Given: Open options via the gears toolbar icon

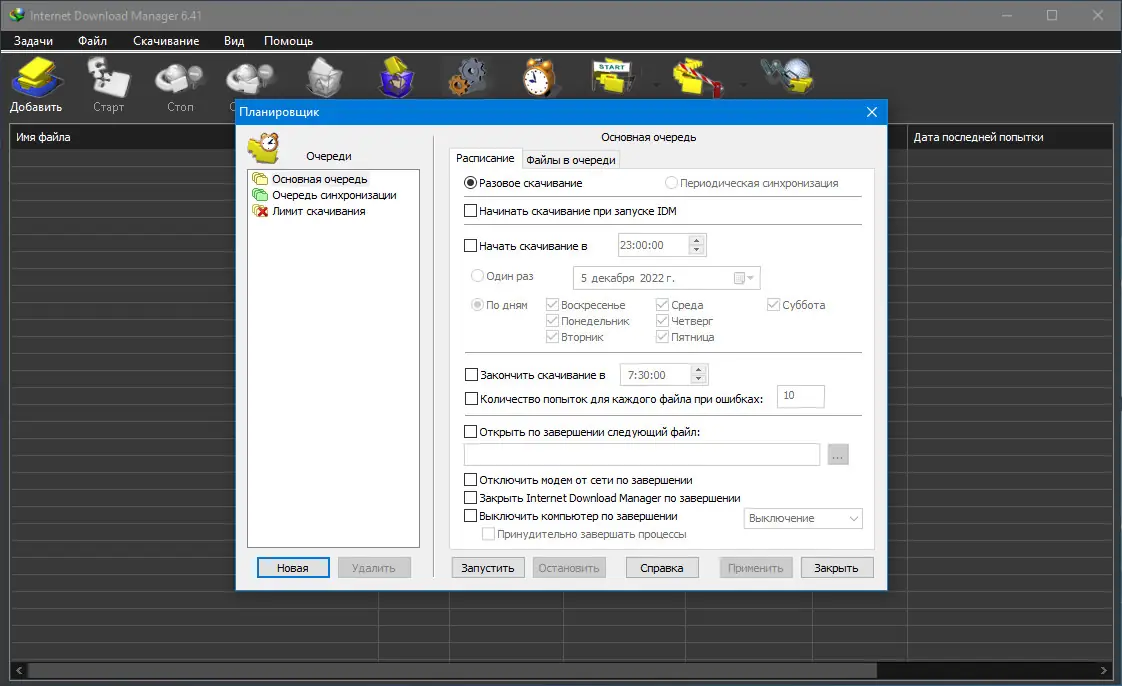Looking at the screenshot, I should 468,77.
